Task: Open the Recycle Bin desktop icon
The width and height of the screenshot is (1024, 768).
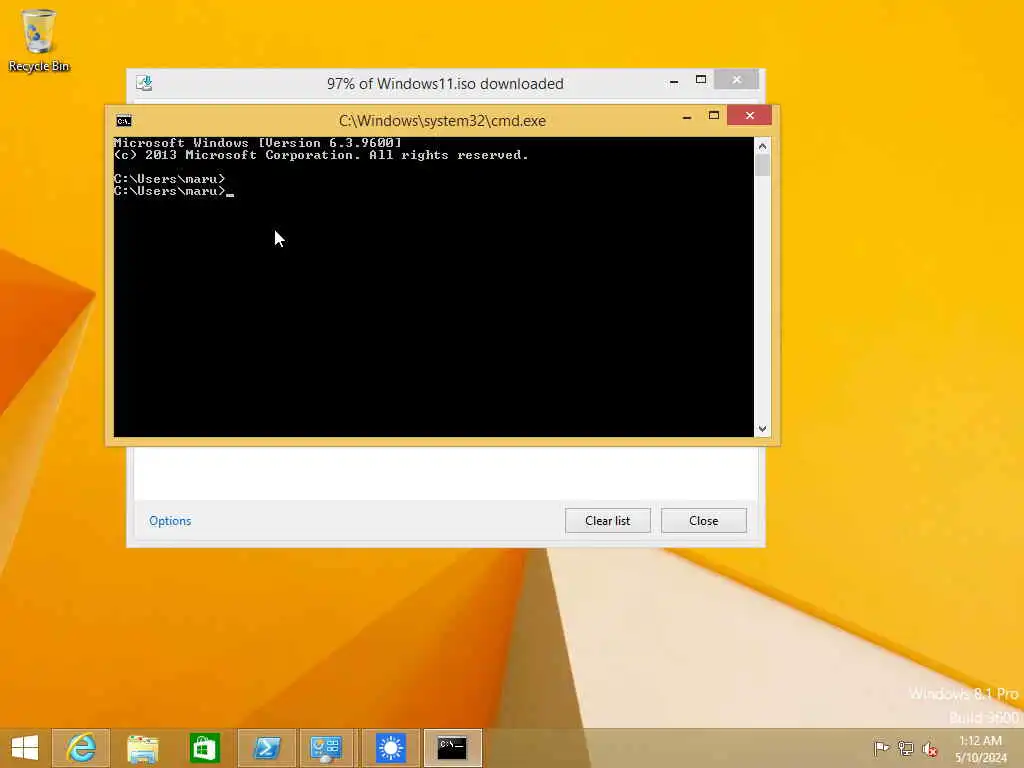Action: click(x=39, y=40)
